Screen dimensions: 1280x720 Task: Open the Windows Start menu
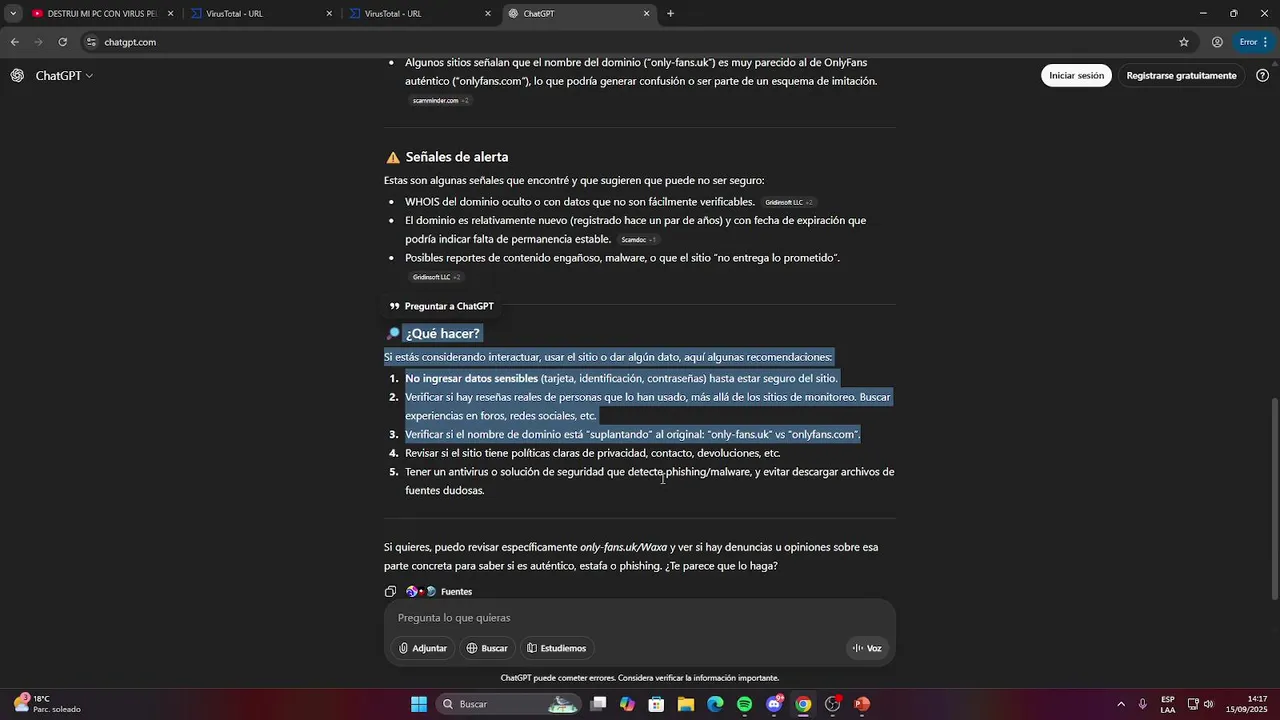point(419,704)
